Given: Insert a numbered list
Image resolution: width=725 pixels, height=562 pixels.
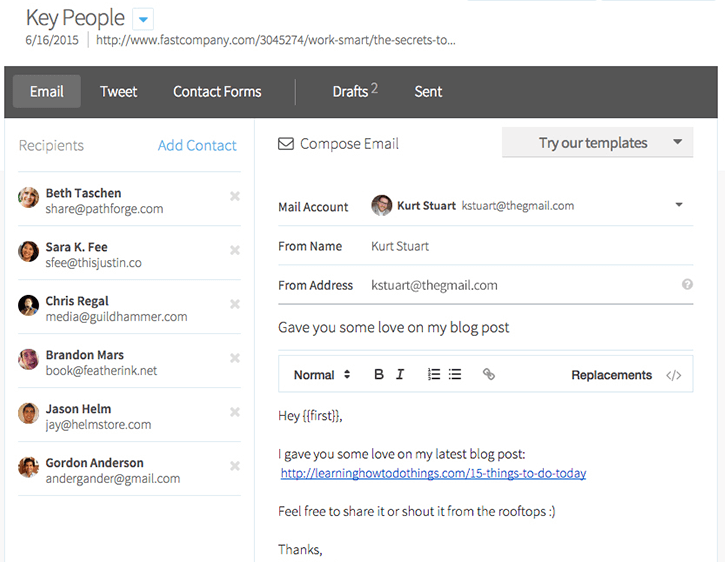Looking at the screenshot, I should point(434,375).
